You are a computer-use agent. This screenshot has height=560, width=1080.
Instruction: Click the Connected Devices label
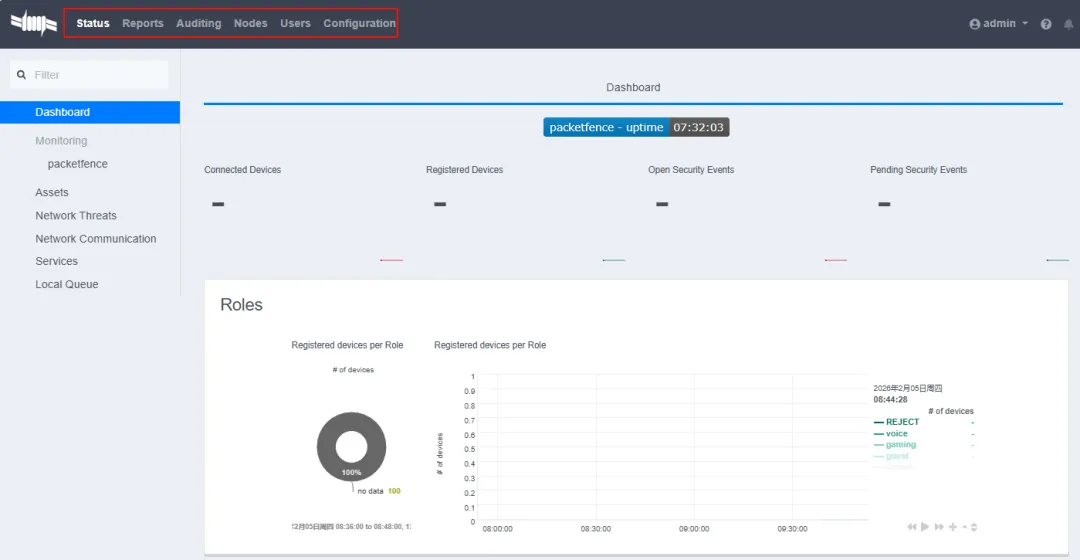(x=242, y=169)
